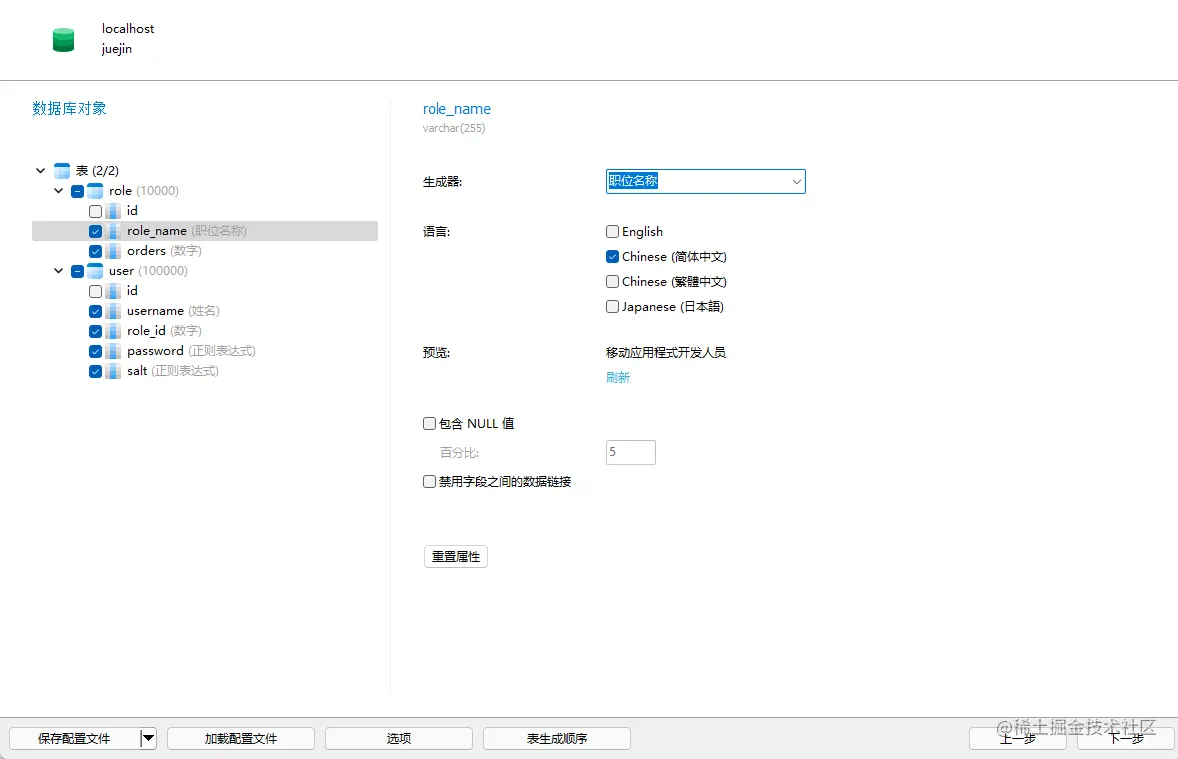
Task: Click the 加载配置文件 button
Action: point(240,739)
